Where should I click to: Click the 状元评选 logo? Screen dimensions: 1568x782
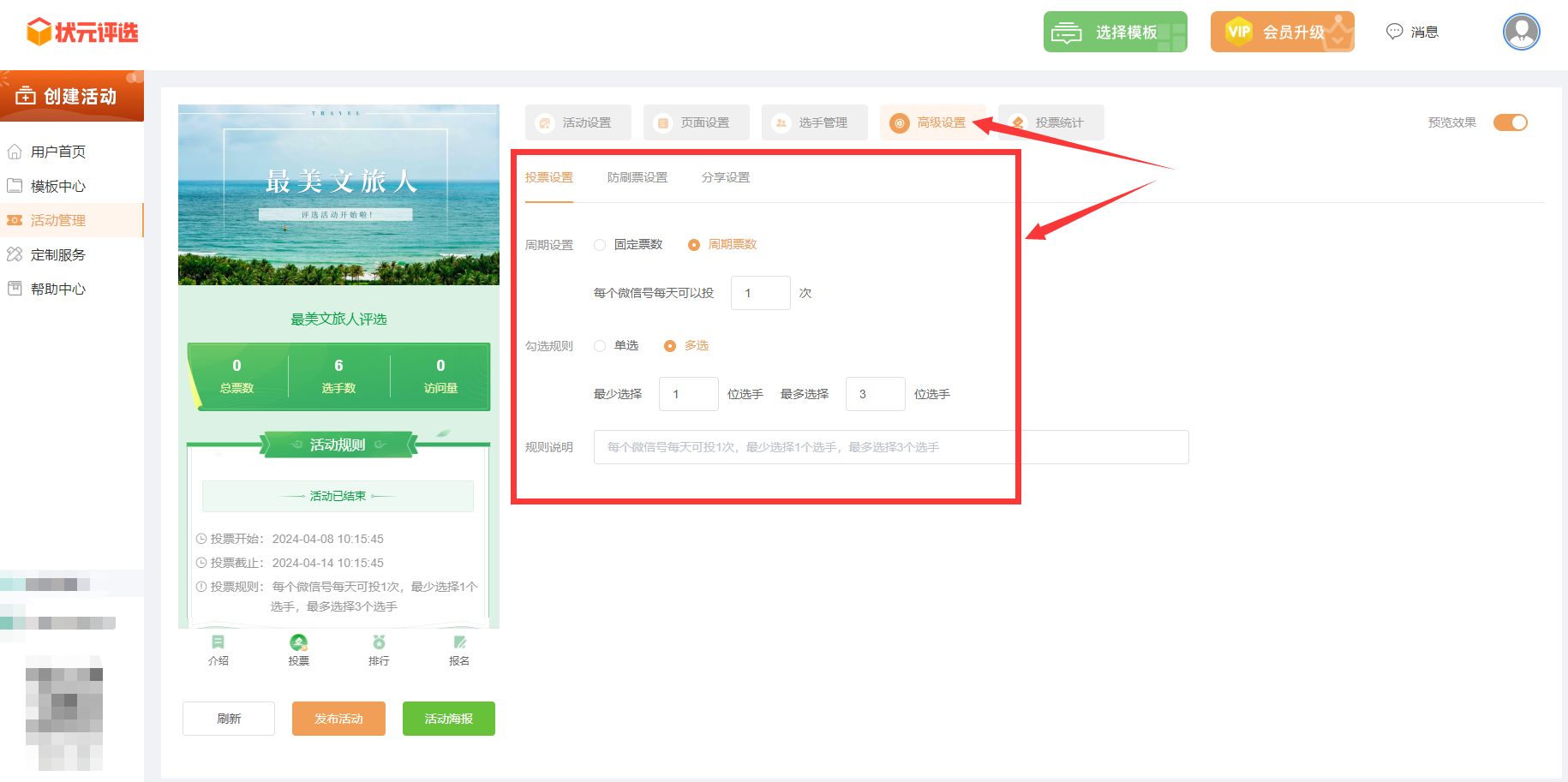(x=82, y=33)
